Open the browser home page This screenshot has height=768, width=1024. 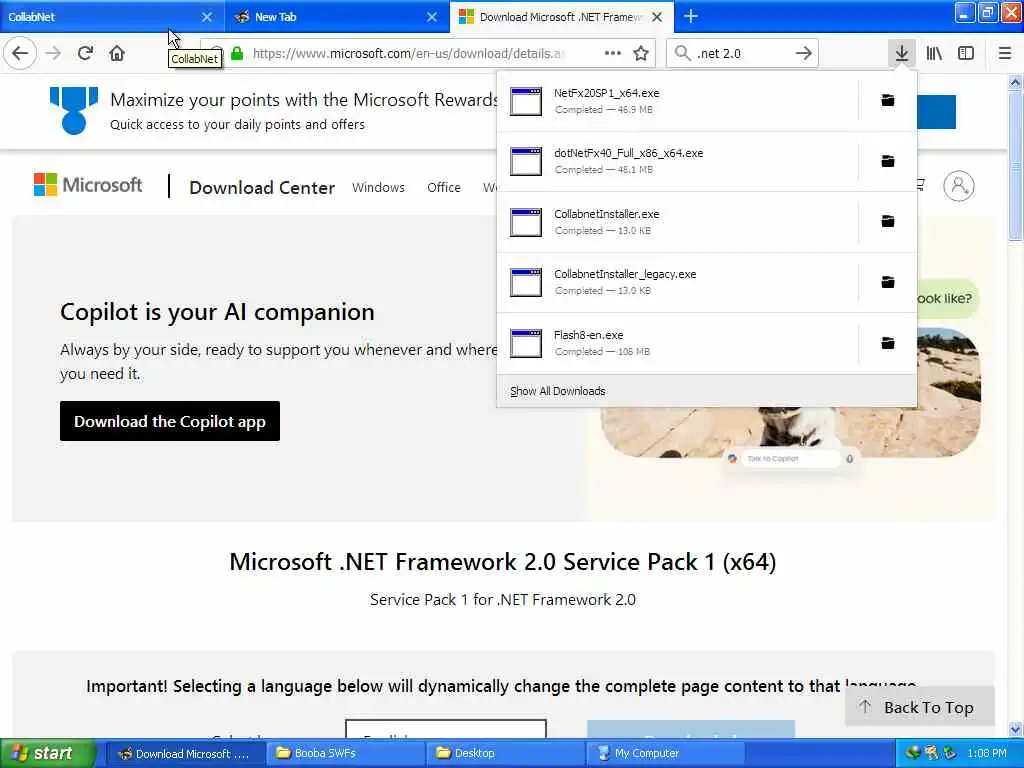[x=117, y=53]
